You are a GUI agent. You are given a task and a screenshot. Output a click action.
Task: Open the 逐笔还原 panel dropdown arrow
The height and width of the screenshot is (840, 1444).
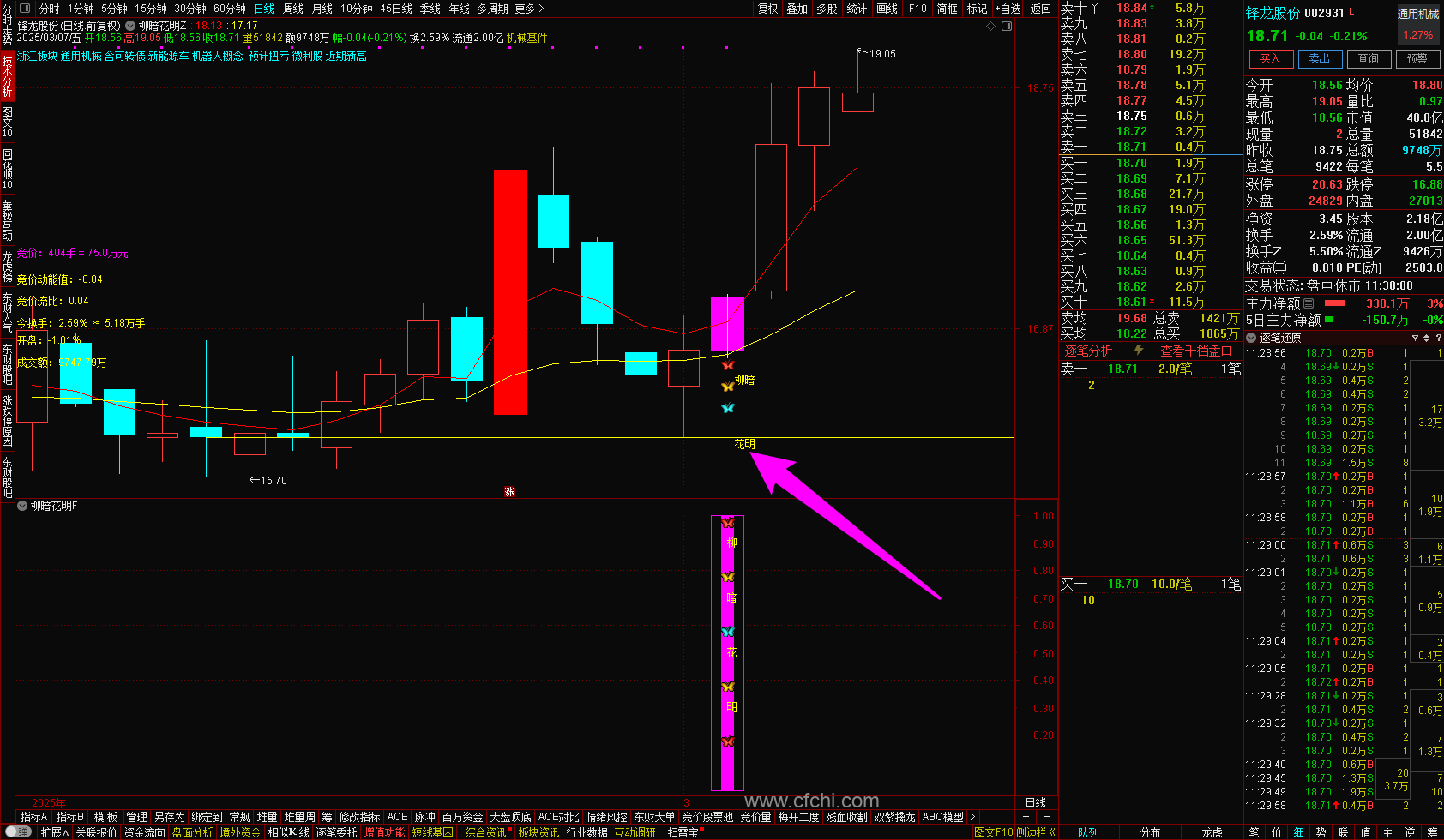click(1252, 338)
